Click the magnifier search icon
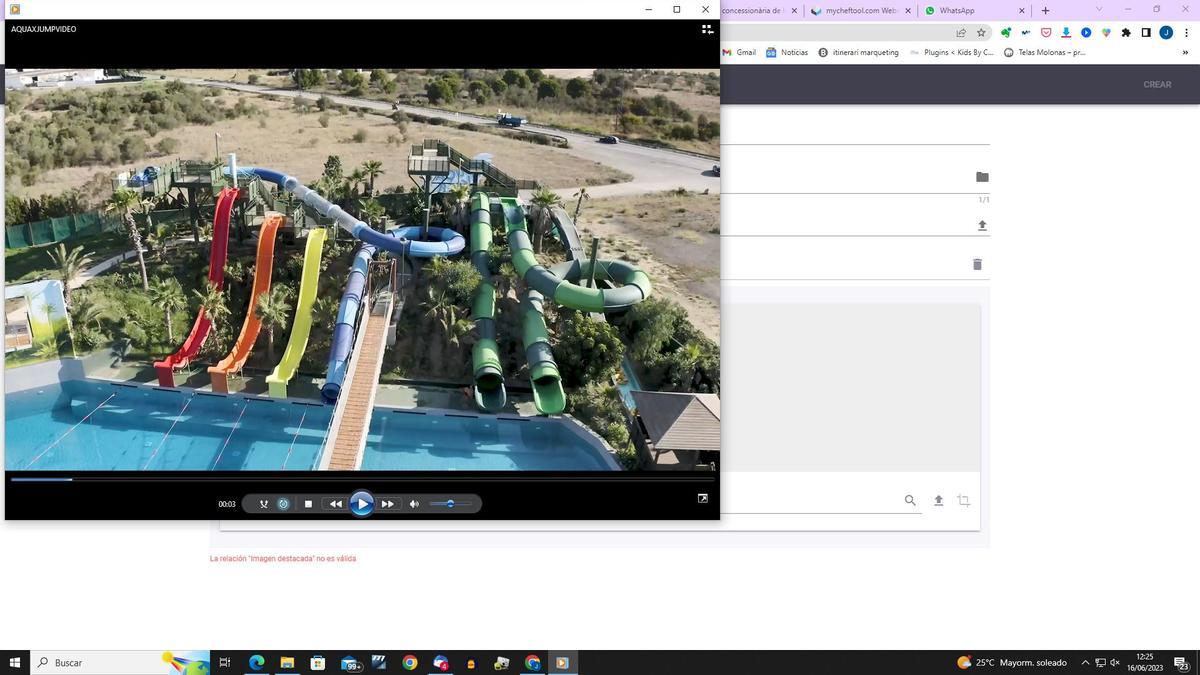The width and height of the screenshot is (1200, 675). 910,500
